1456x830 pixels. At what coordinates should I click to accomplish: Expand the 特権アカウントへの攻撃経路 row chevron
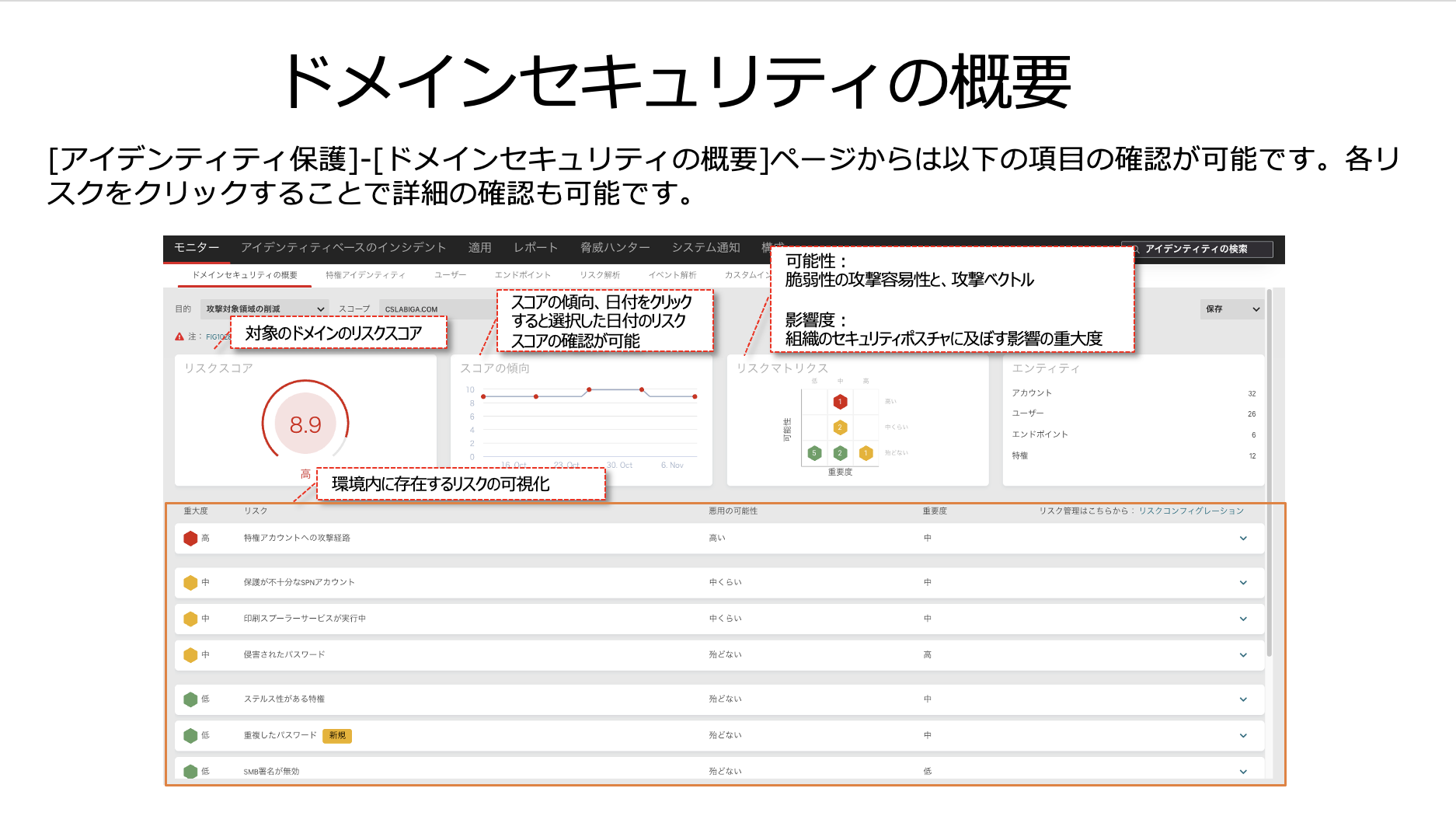click(1243, 538)
